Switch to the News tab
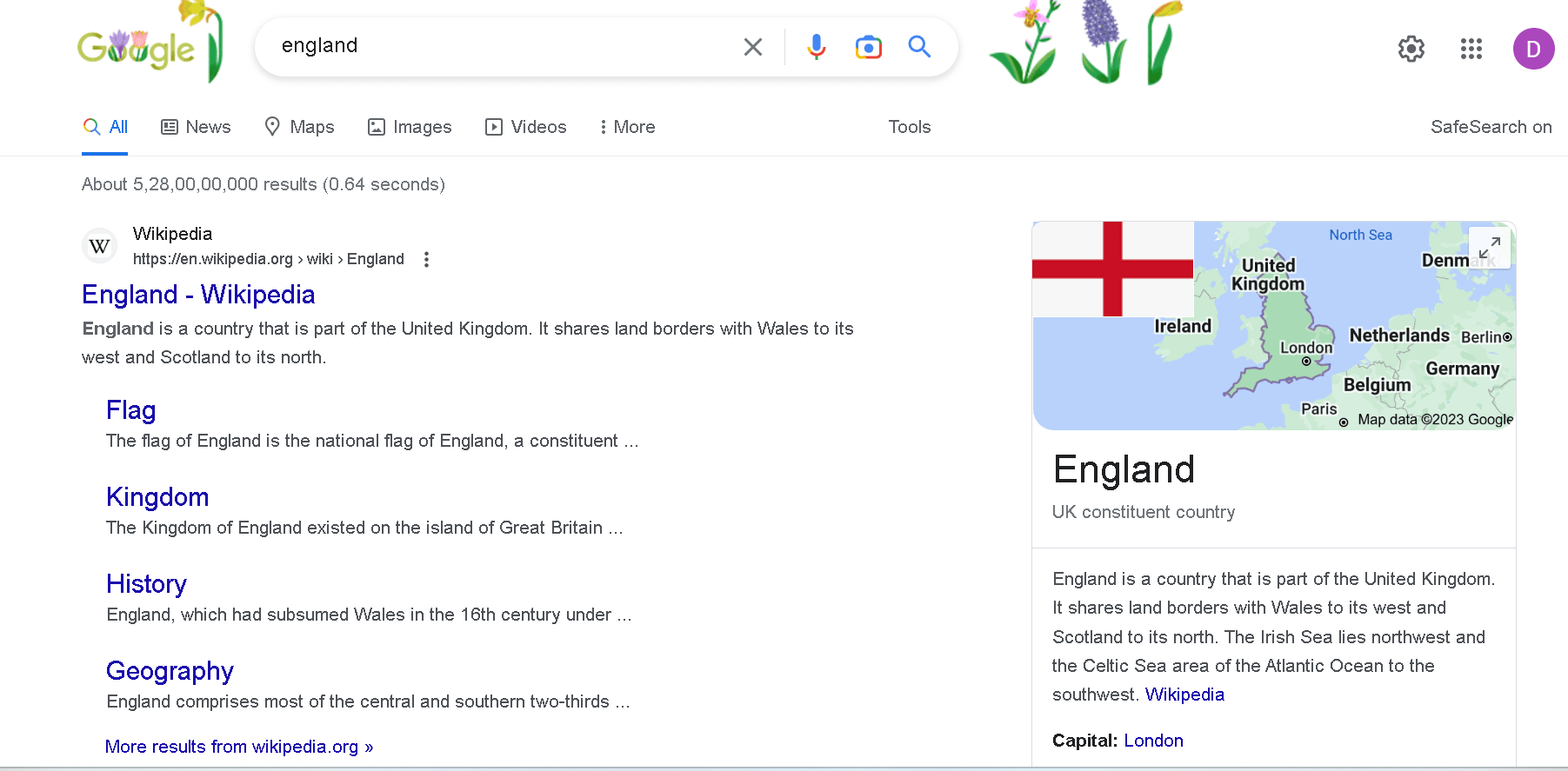Image resolution: width=1568 pixels, height=771 pixels. point(196,127)
